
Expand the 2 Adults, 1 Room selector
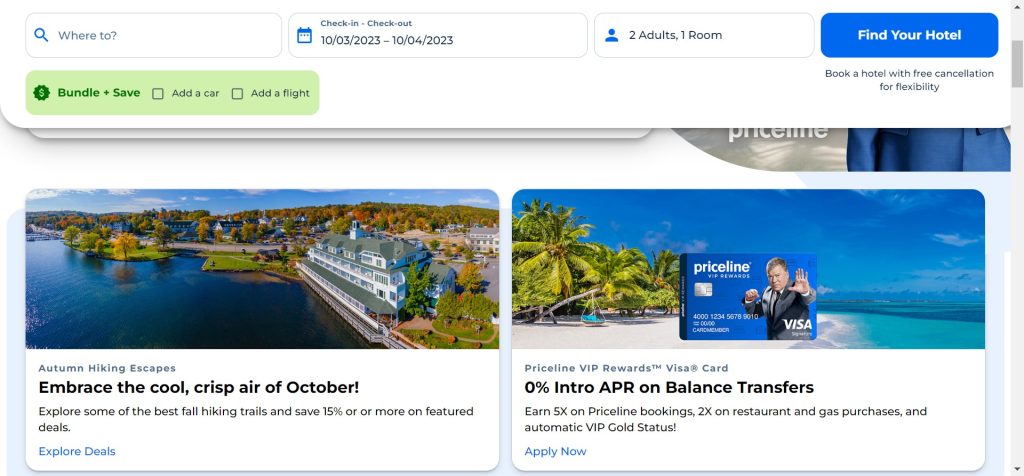[704, 35]
